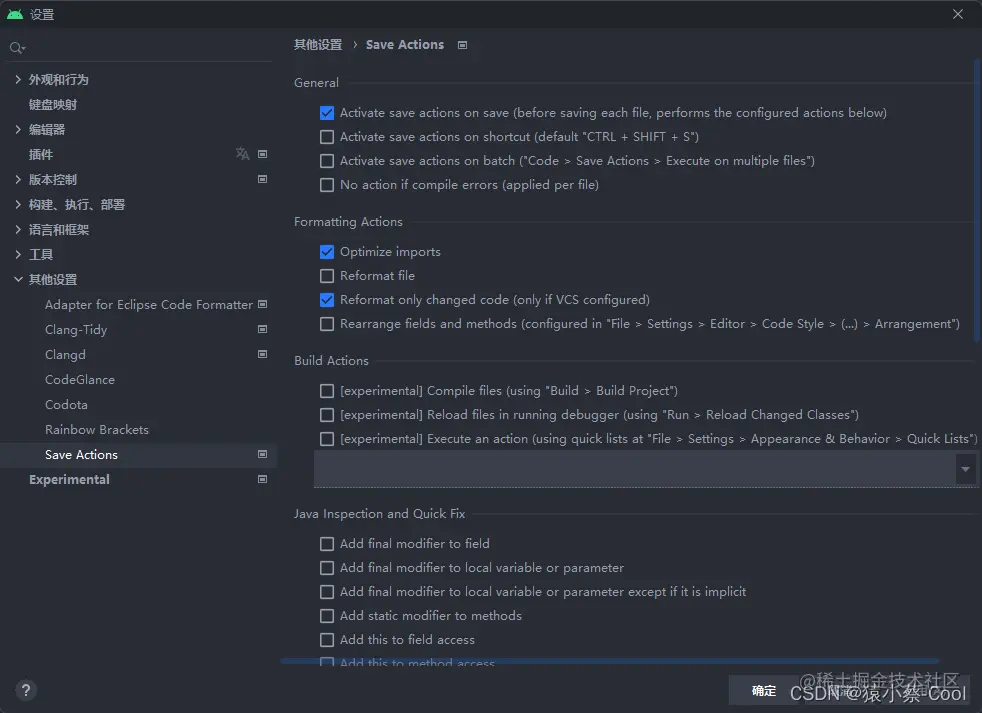982x713 pixels.
Task: Open Codota settings page
Action: [x=66, y=405]
